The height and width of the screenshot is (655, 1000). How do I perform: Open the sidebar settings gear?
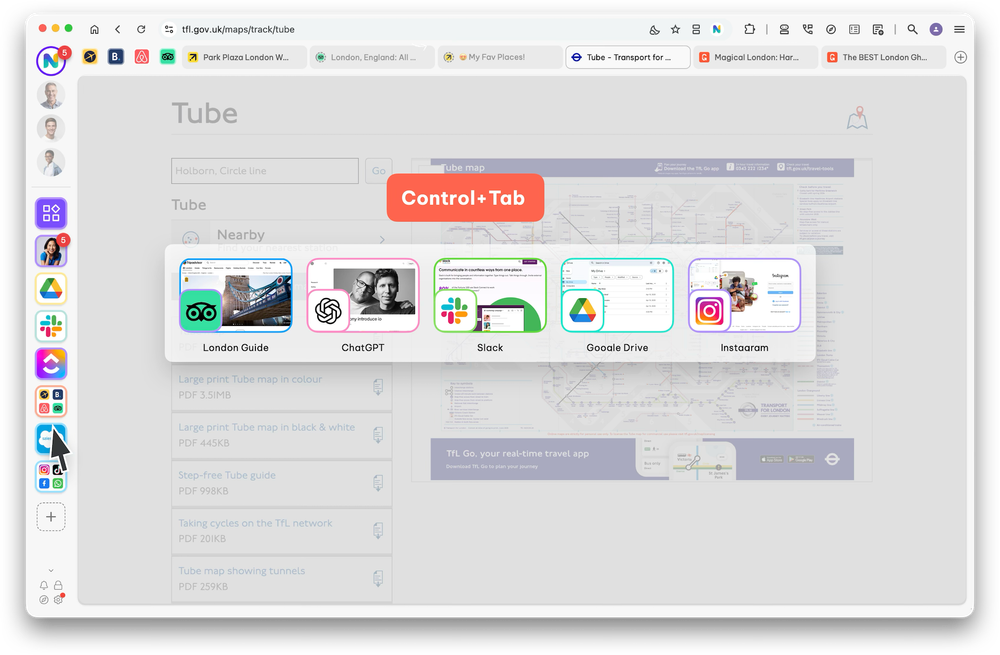coord(59,600)
